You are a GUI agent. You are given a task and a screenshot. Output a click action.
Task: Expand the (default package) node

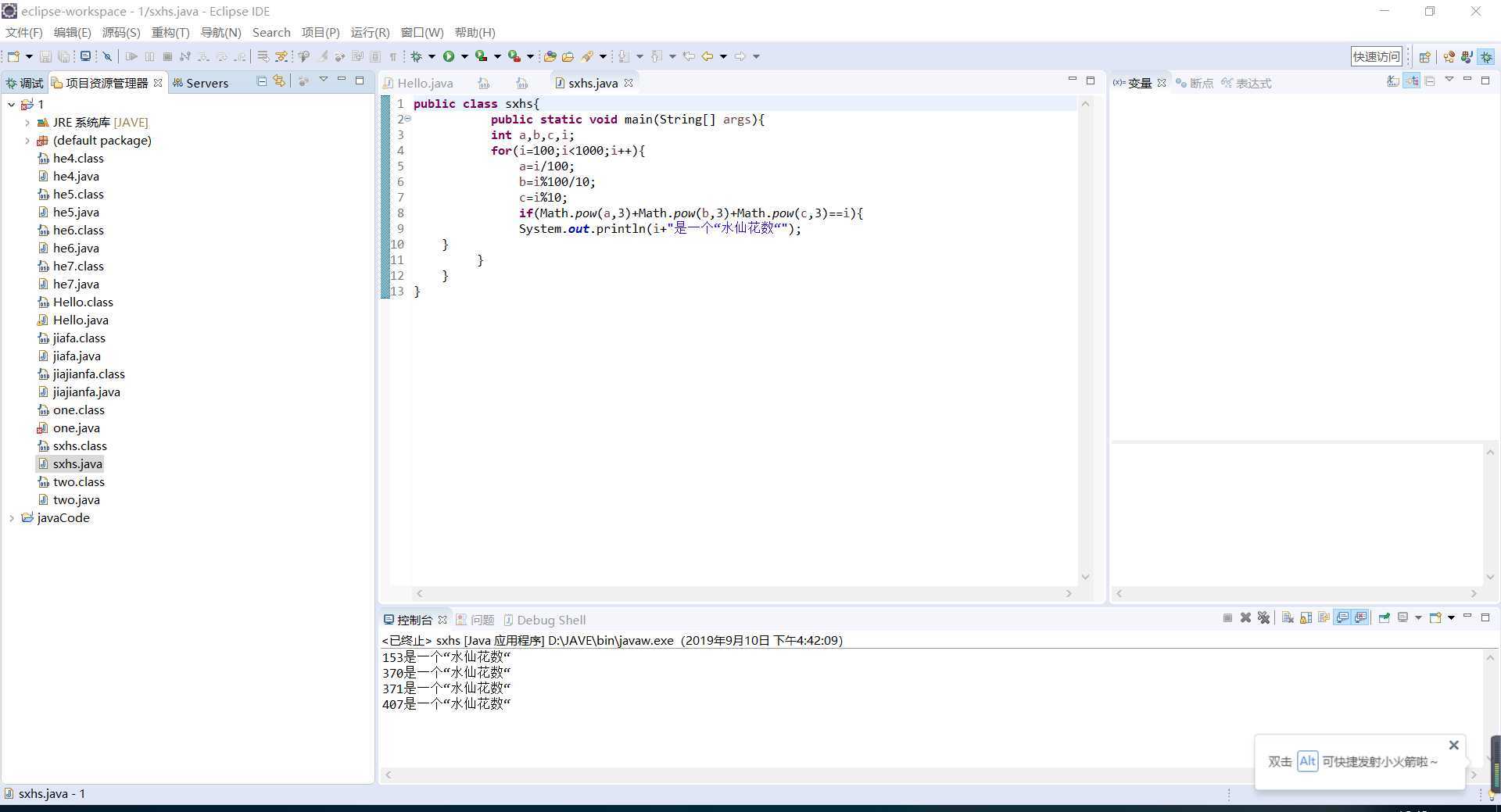[27, 141]
